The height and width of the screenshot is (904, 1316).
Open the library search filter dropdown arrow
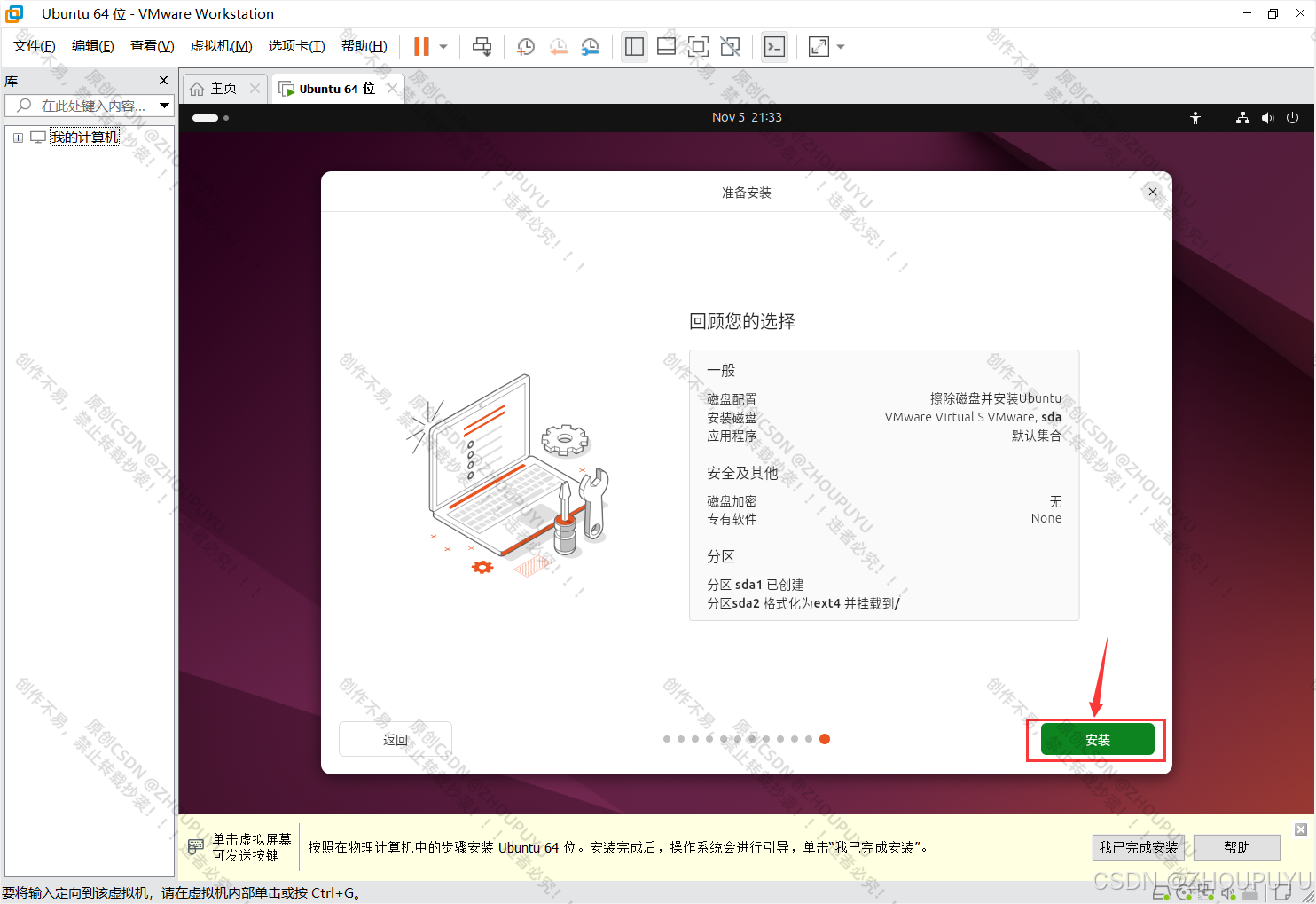click(x=165, y=106)
